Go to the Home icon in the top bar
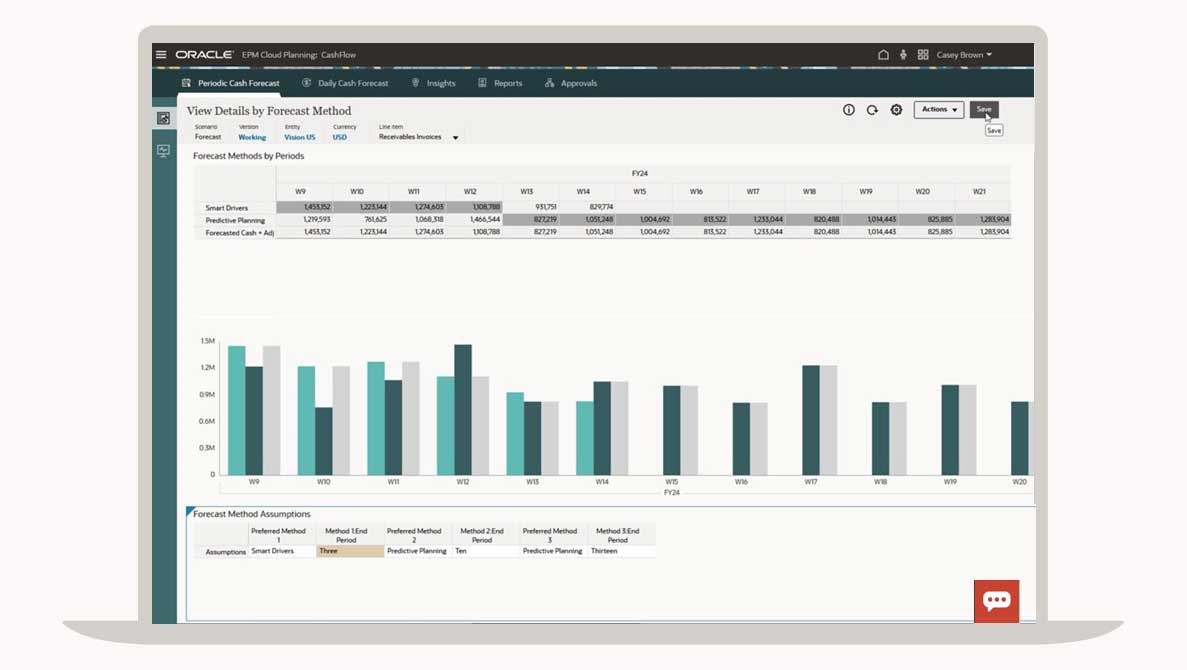This screenshot has width=1187, height=670. (884, 55)
